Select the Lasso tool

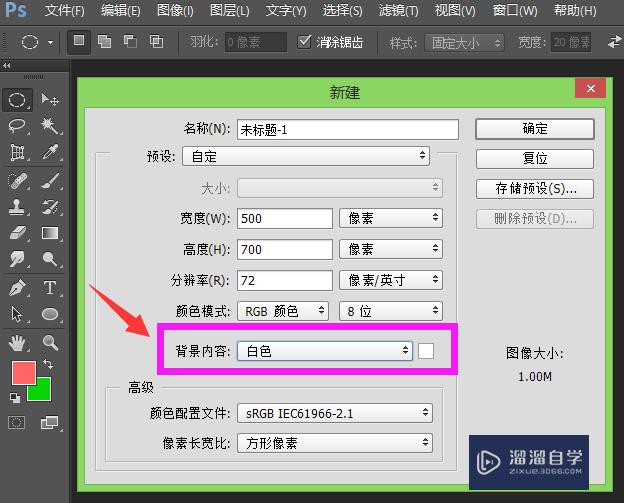click(x=17, y=126)
